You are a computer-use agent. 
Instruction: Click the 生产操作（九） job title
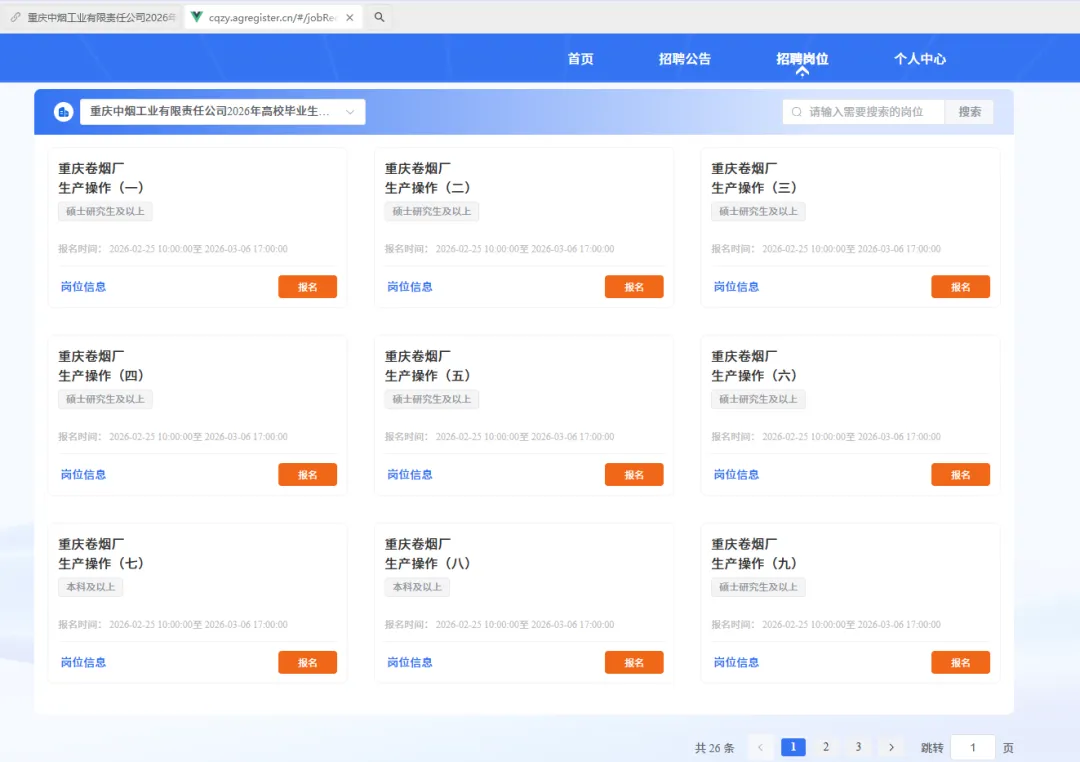(x=754, y=564)
